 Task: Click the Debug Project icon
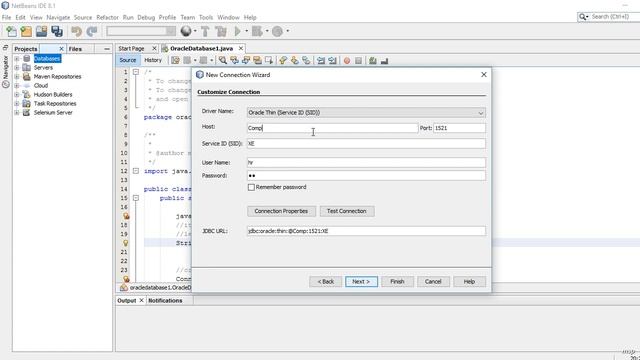point(257,31)
